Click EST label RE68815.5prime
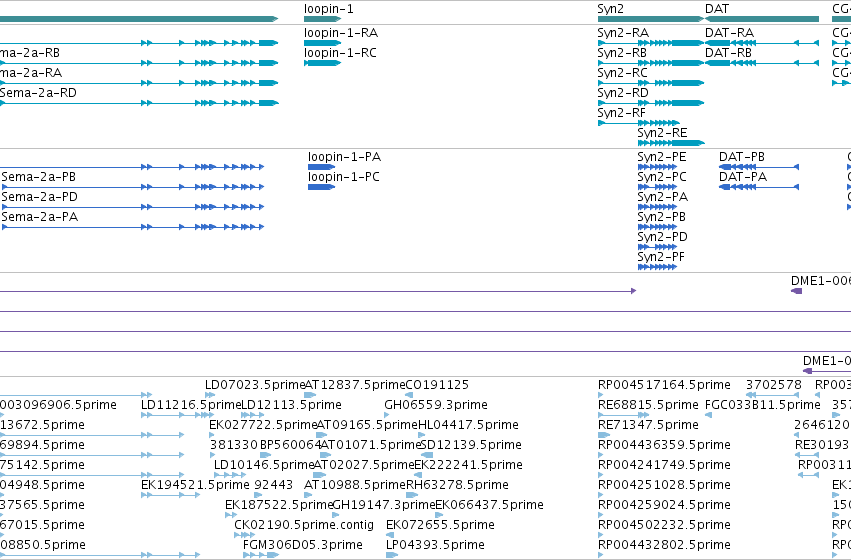The width and height of the screenshot is (851, 560). [648, 405]
